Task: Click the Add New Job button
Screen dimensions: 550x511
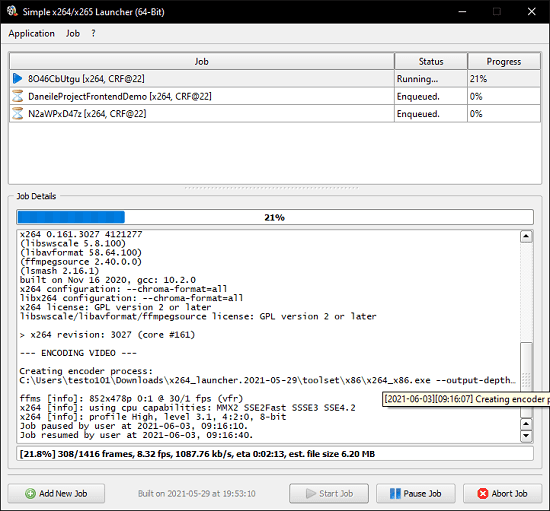Action: 56,493
